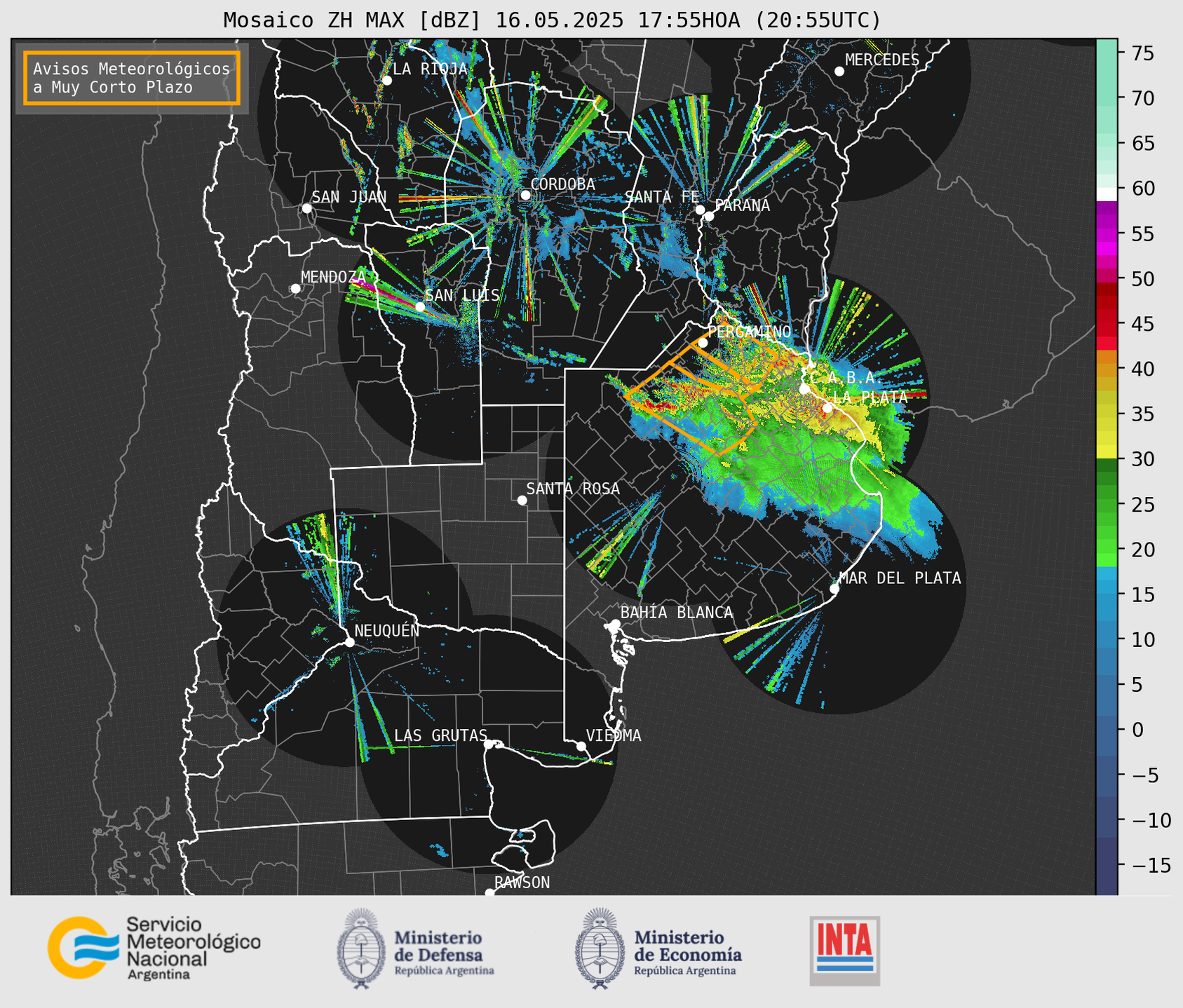Click the PERGAMINO city label
This screenshot has width=1183, height=1008.
coord(750,332)
